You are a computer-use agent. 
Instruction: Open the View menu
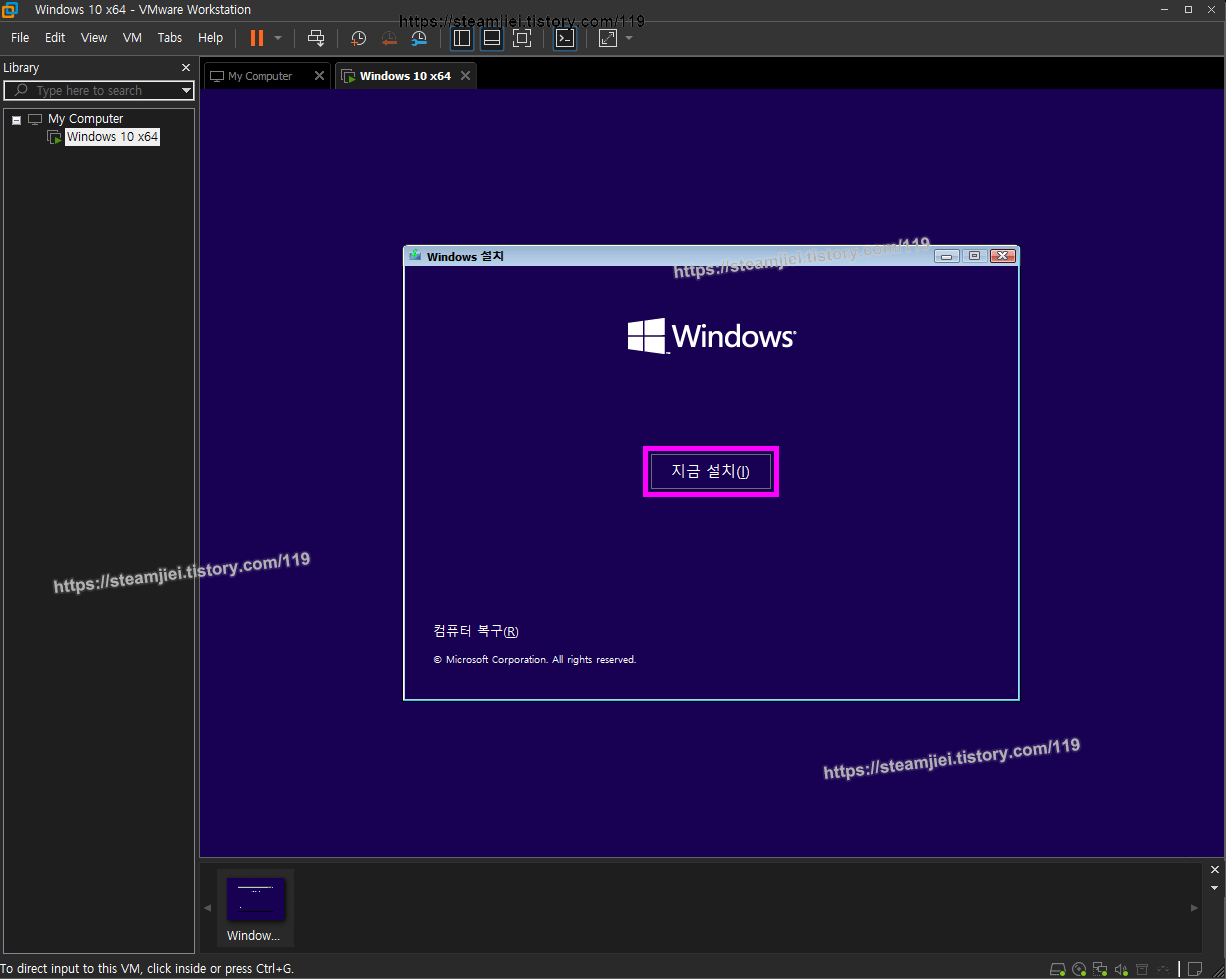tap(94, 38)
